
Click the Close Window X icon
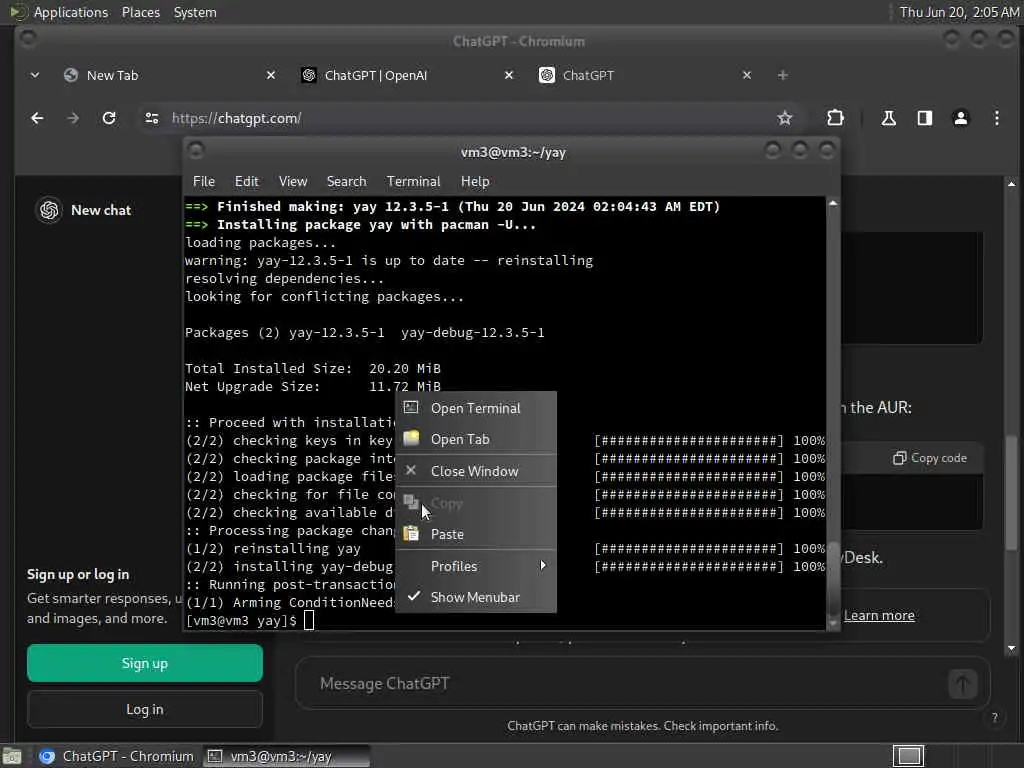point(411,470)
